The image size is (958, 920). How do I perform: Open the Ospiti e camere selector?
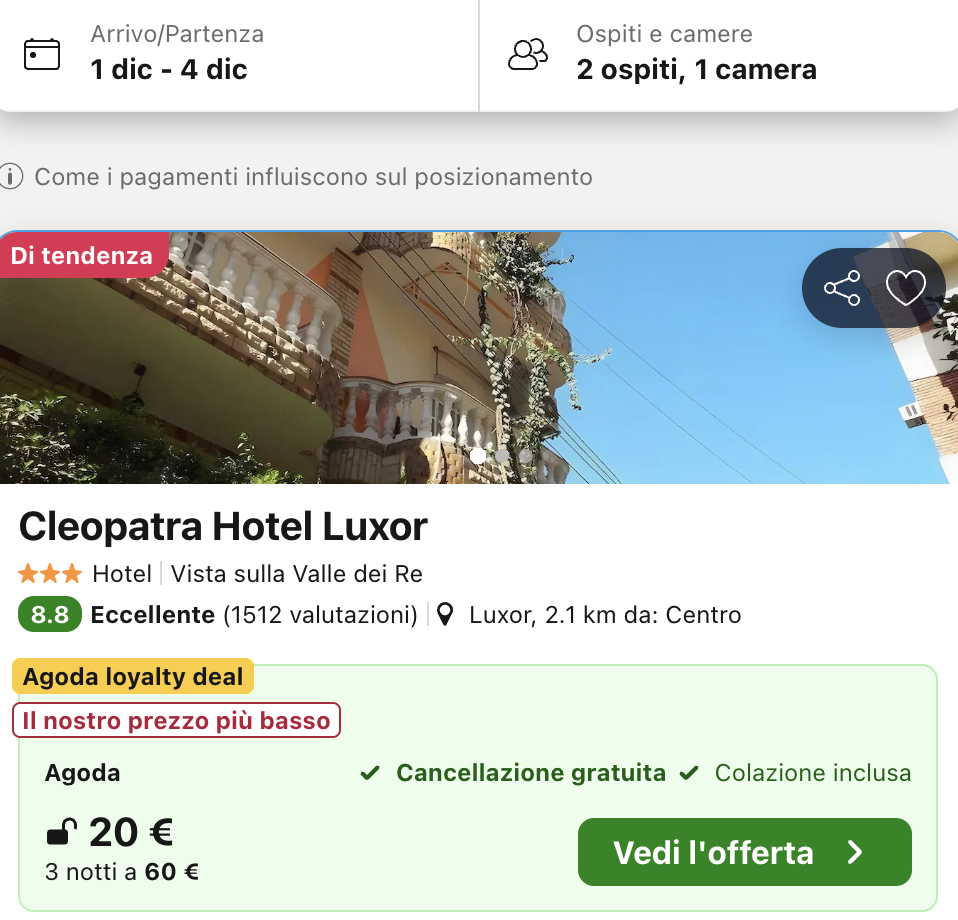[718, 54]
